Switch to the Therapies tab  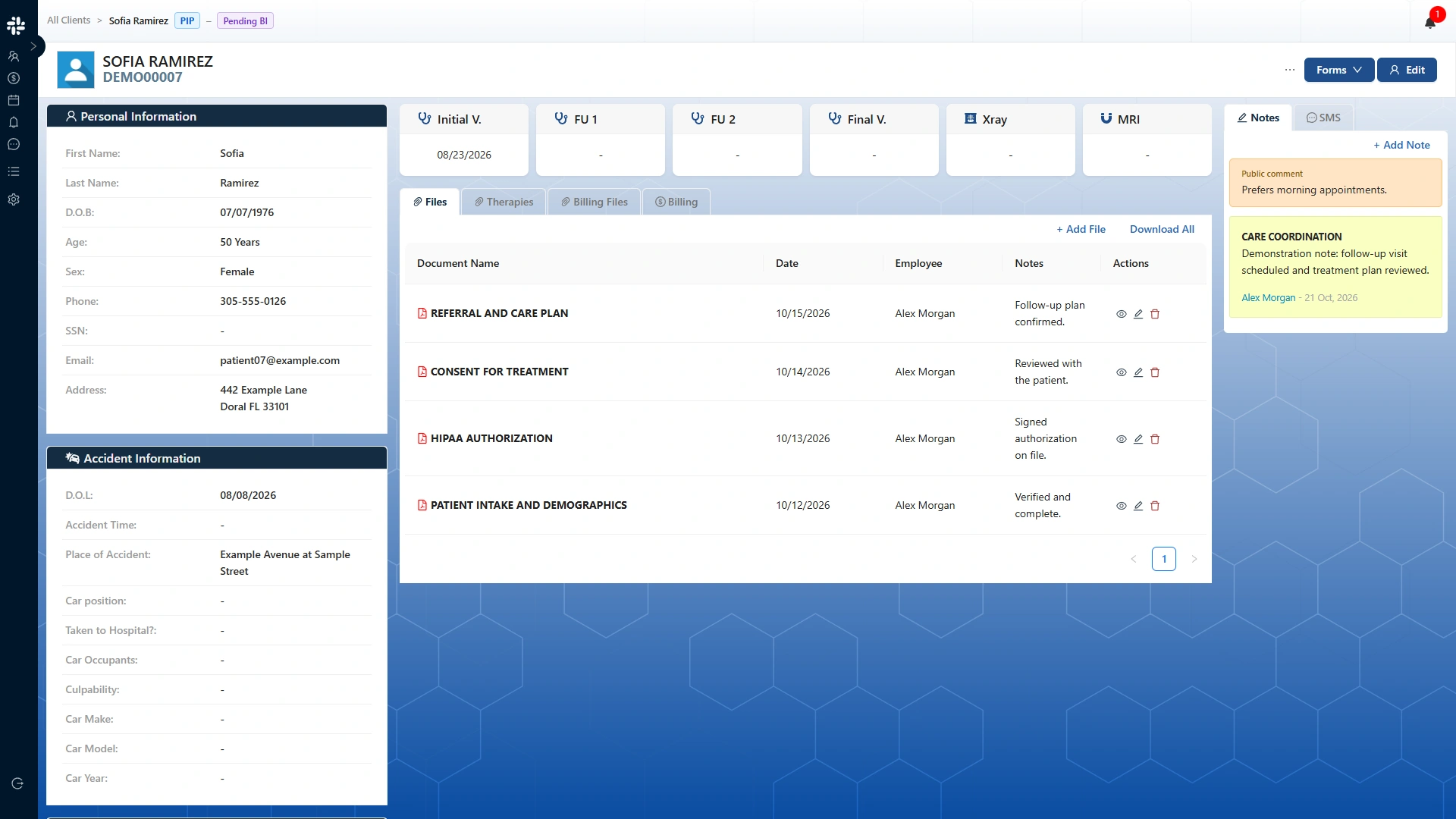tap(504, 202)
